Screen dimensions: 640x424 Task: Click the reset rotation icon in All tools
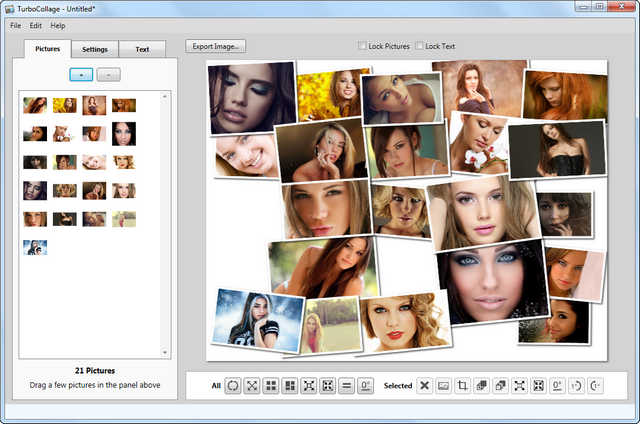pyautogui.click(x=366, y=385)
